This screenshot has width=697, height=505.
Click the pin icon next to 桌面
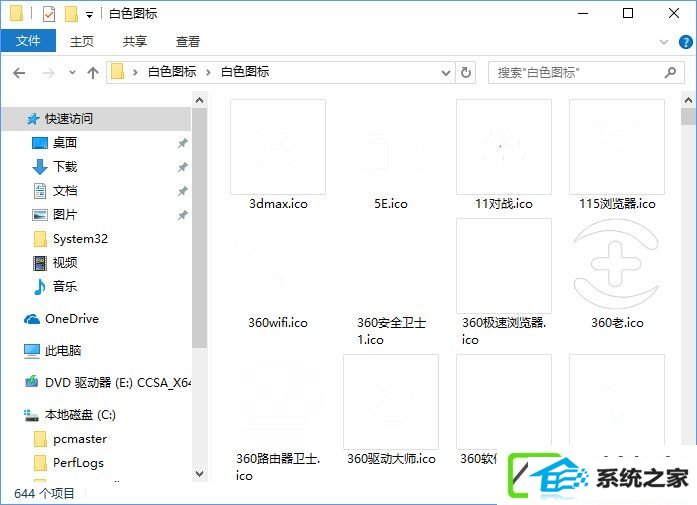pyautogui.click(x=182, y=143)
